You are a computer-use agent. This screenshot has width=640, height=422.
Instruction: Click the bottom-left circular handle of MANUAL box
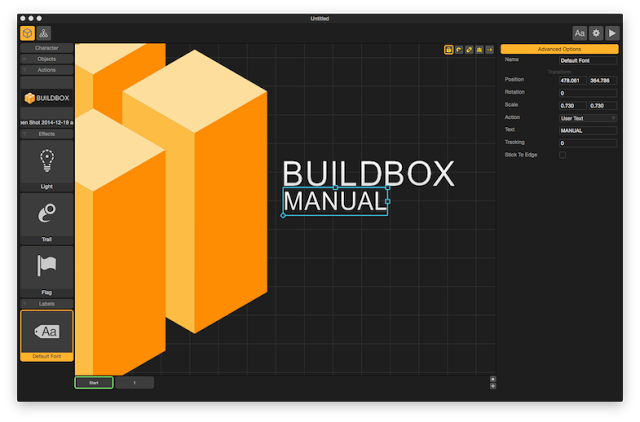(283, 215)
